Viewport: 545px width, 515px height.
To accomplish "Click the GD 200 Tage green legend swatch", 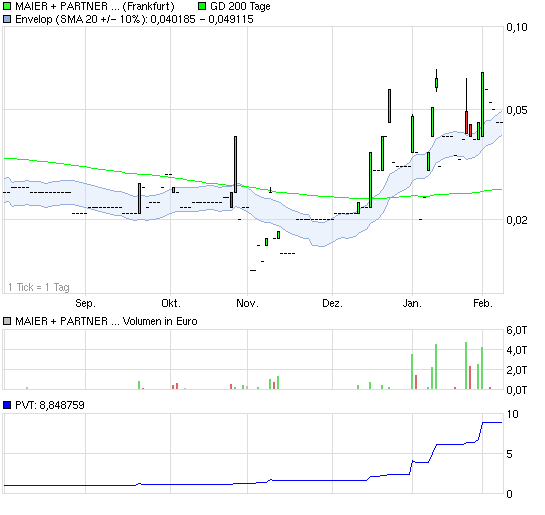I will click(202, 6).
